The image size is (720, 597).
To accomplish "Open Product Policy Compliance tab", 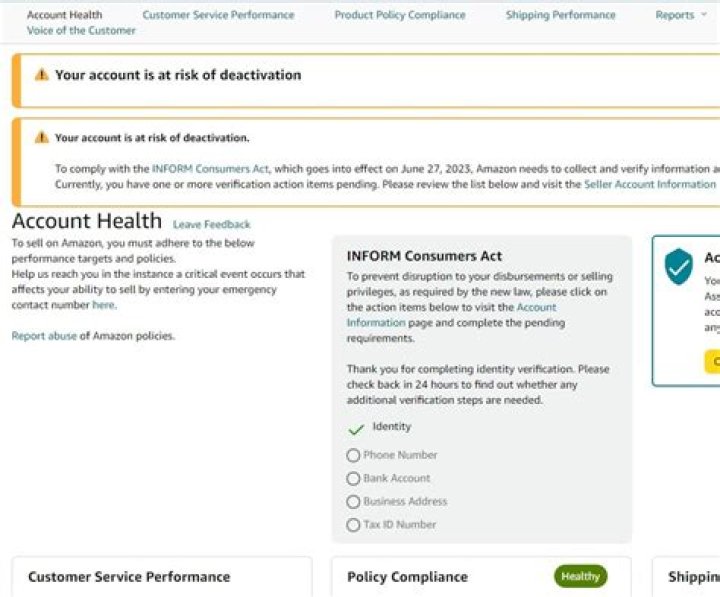I will [x=399, y=15].
